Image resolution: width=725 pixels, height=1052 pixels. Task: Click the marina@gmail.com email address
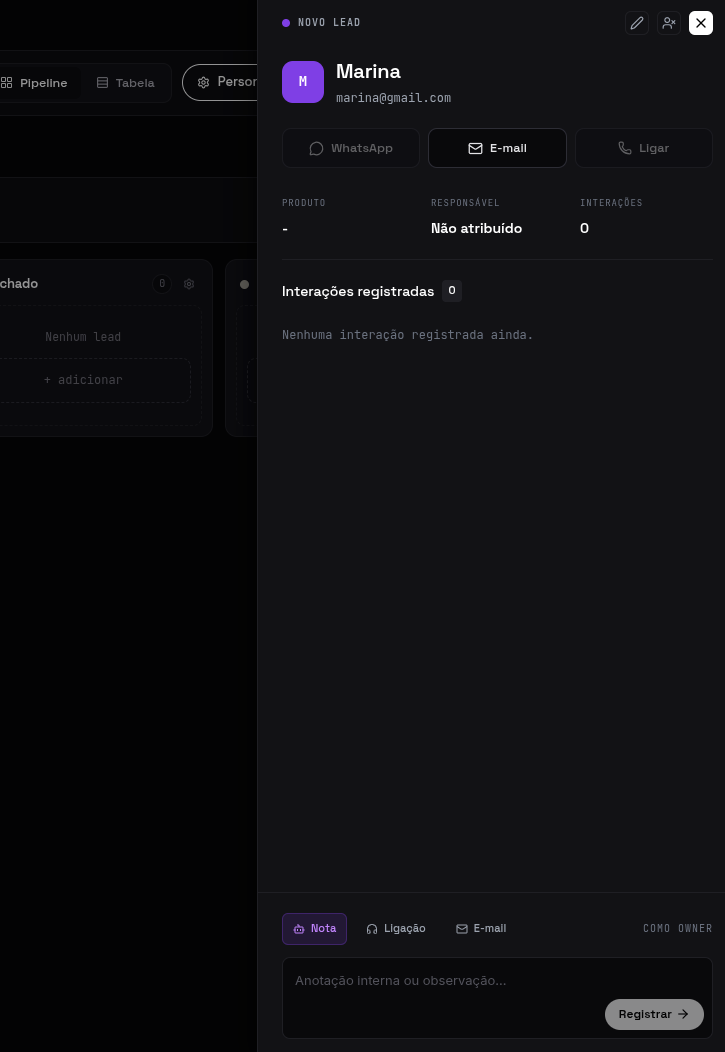[x=393, y=98]
